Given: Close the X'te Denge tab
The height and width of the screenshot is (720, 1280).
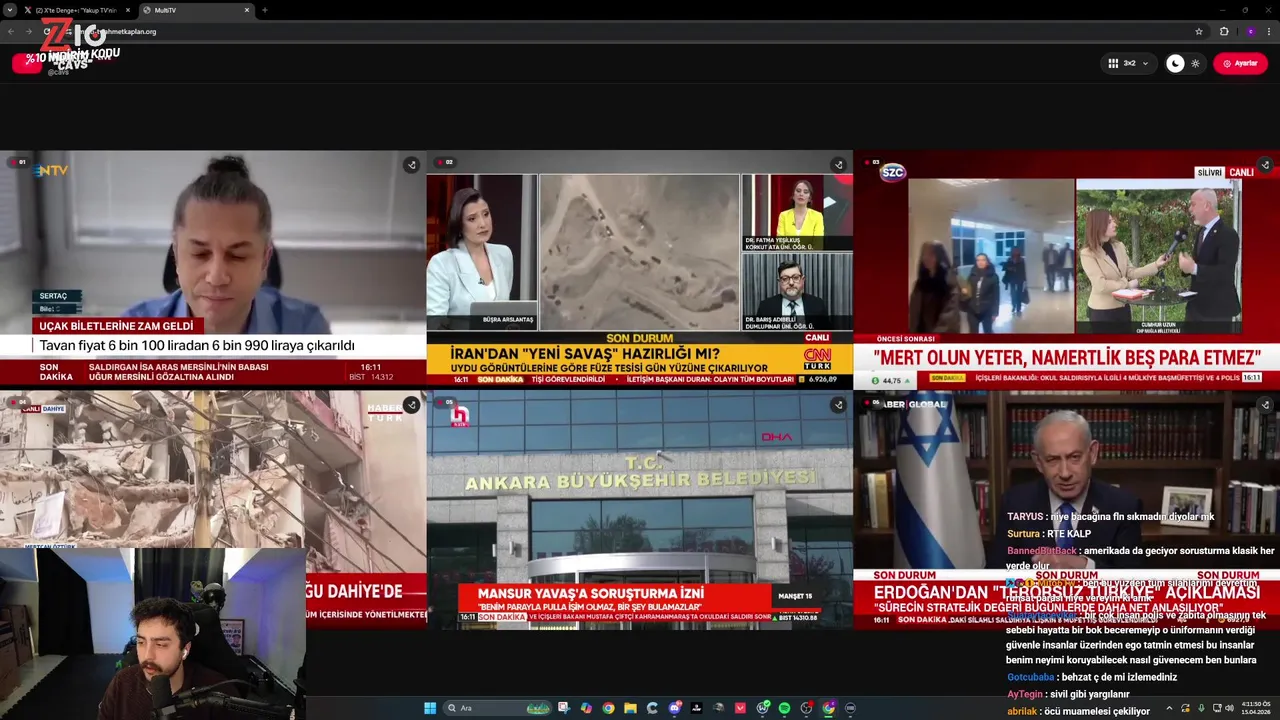Looking at the screenshot, I should [127, 10].
